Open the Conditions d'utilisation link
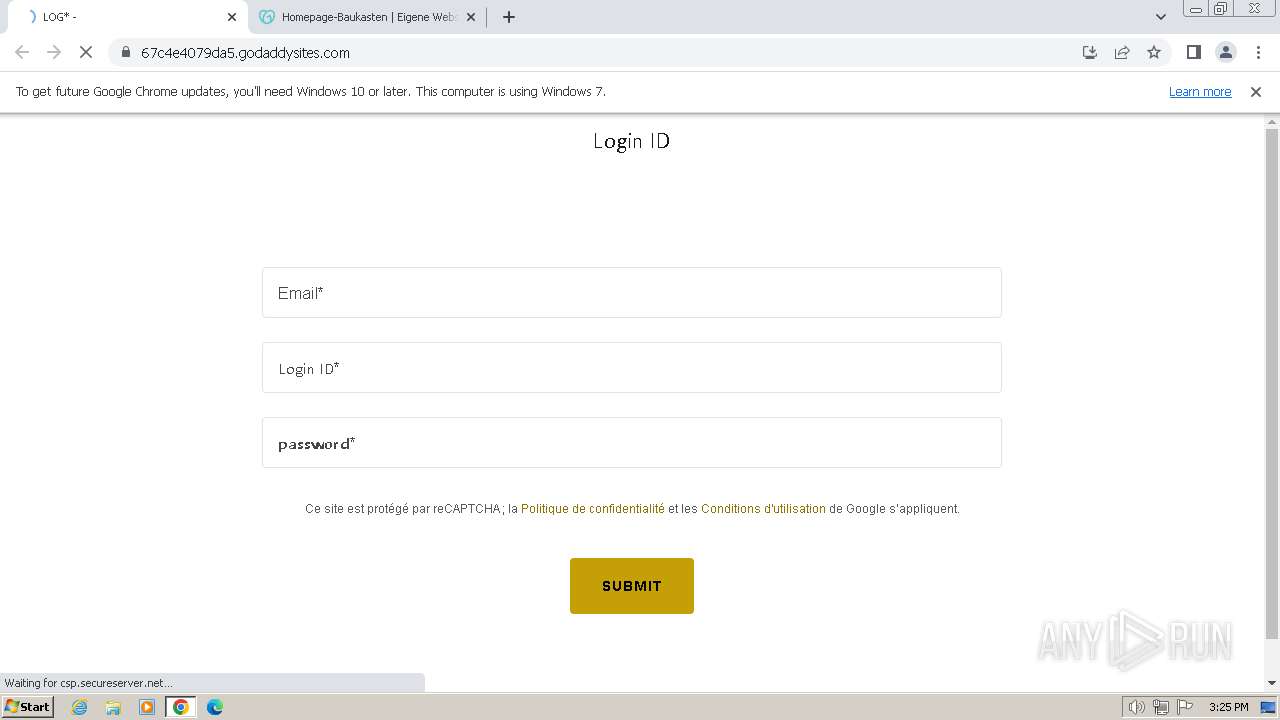This screenshot has height=720, width=1280. [x=763, y=508]
